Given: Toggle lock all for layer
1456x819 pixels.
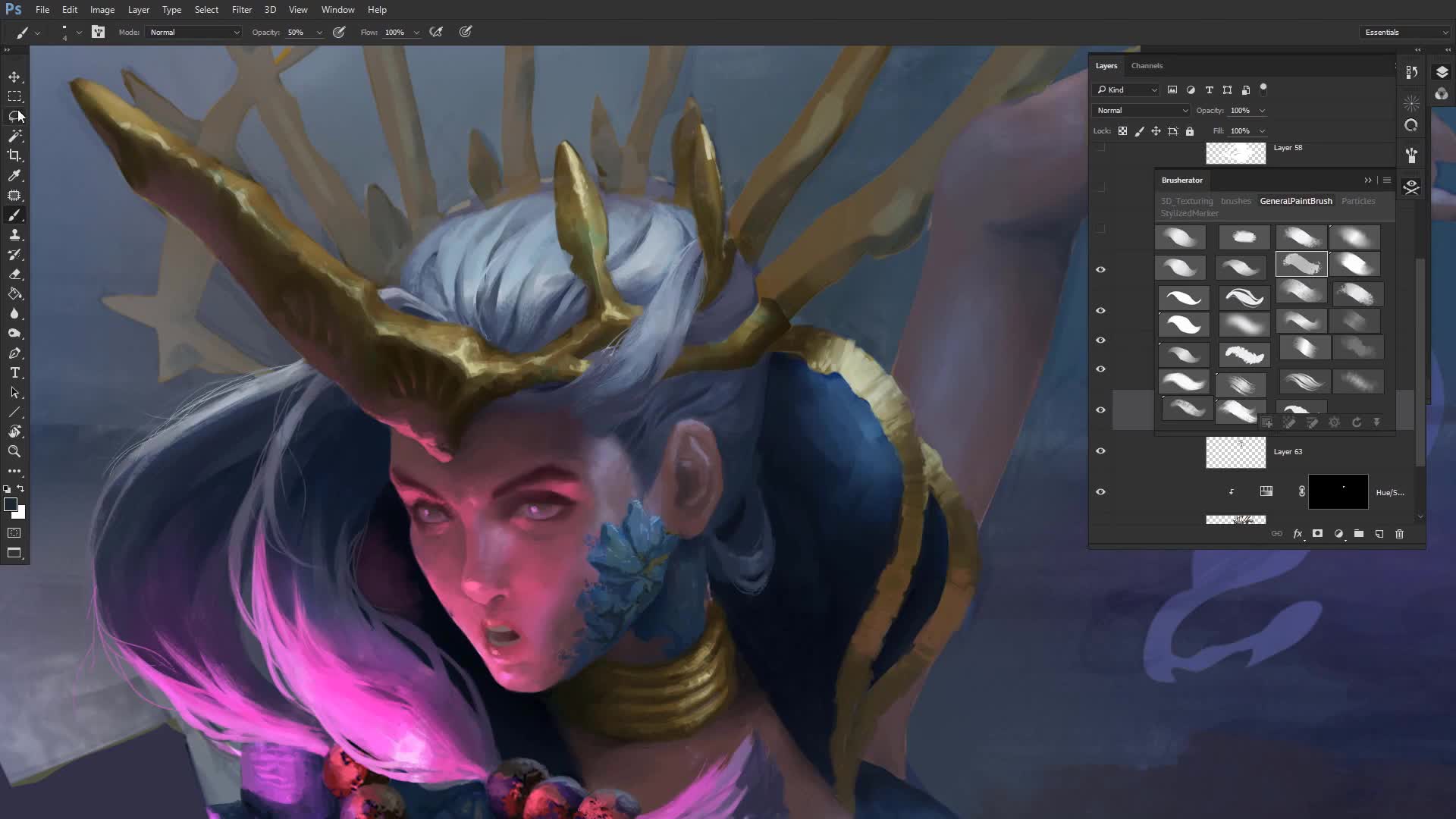Looking at the screenshot, I should tap(1190, 131).
